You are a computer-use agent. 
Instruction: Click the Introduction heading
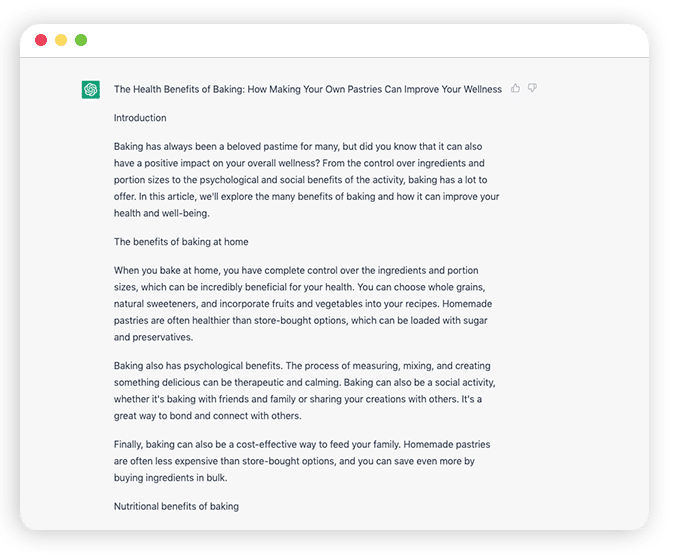coord(140,118)
